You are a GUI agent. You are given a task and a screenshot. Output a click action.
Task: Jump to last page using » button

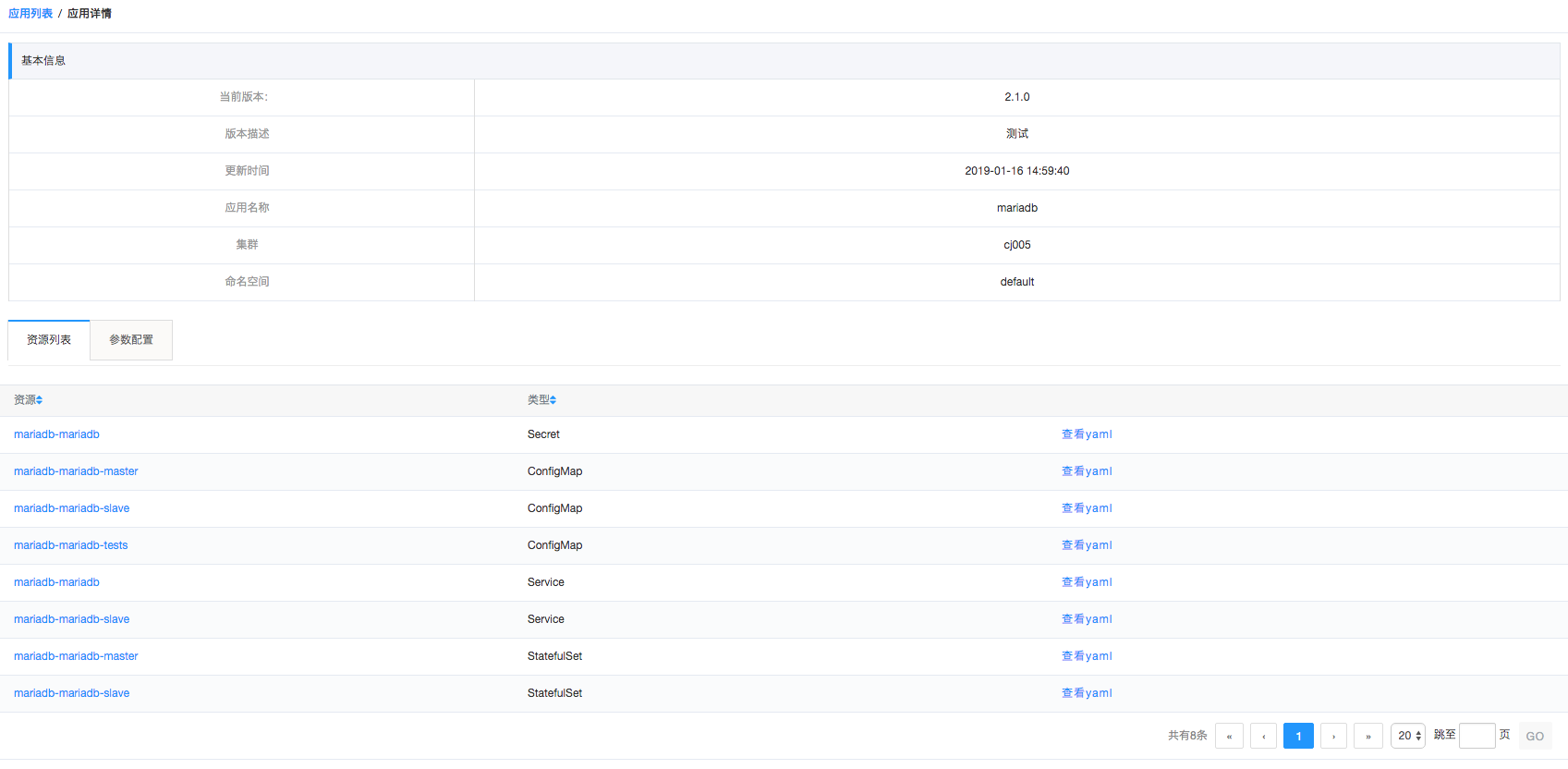[x=1368, y=736]
